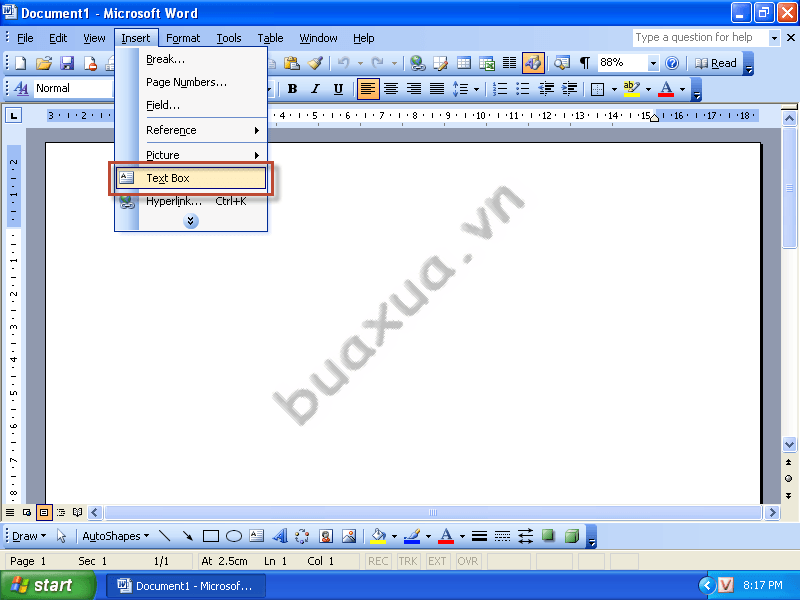
Task: Set Align Left paragraph alignment
Action: [x=367, y=89]
